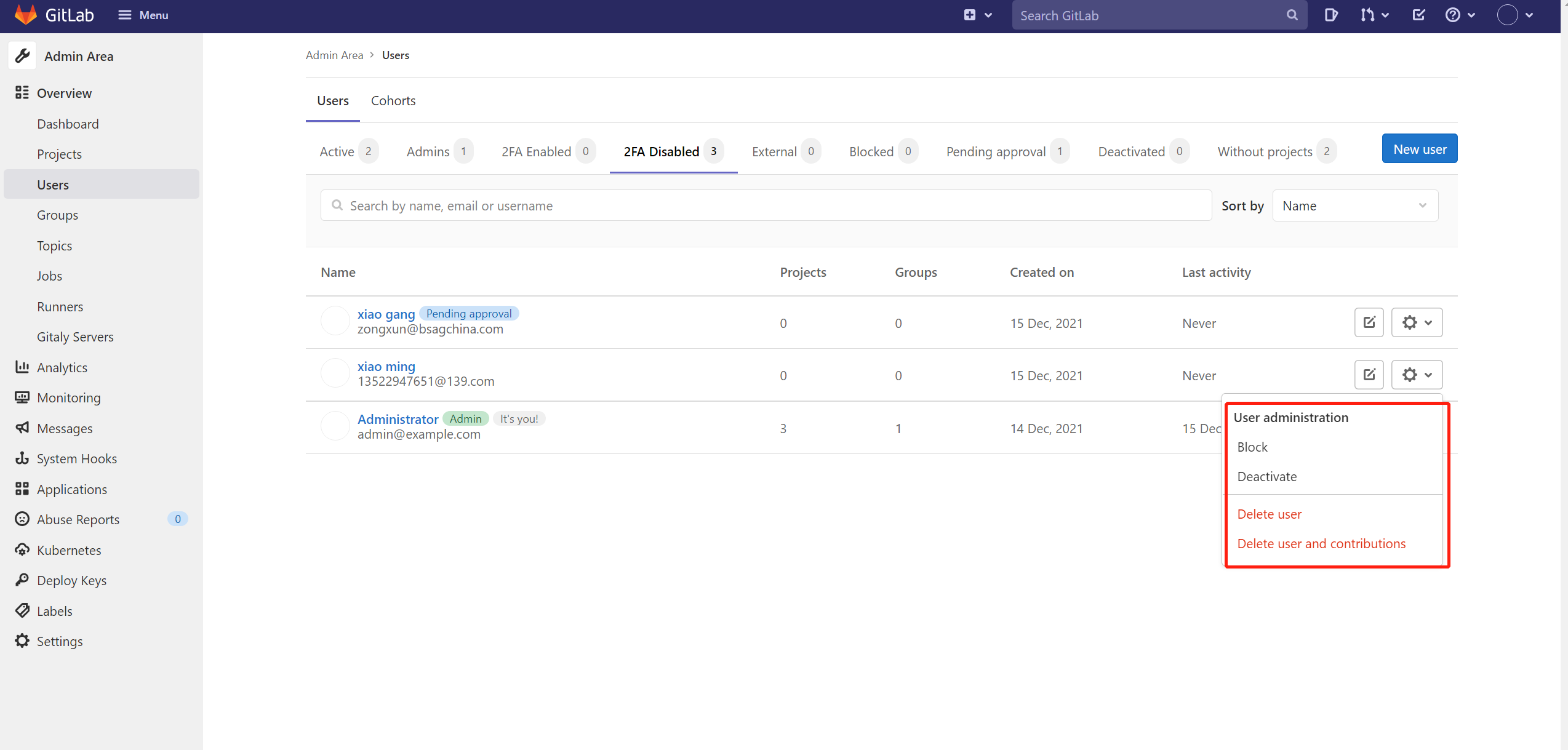Open the create new plus dropdown
This screenshot has height=750, width=1568.
(x=977, y=15)
